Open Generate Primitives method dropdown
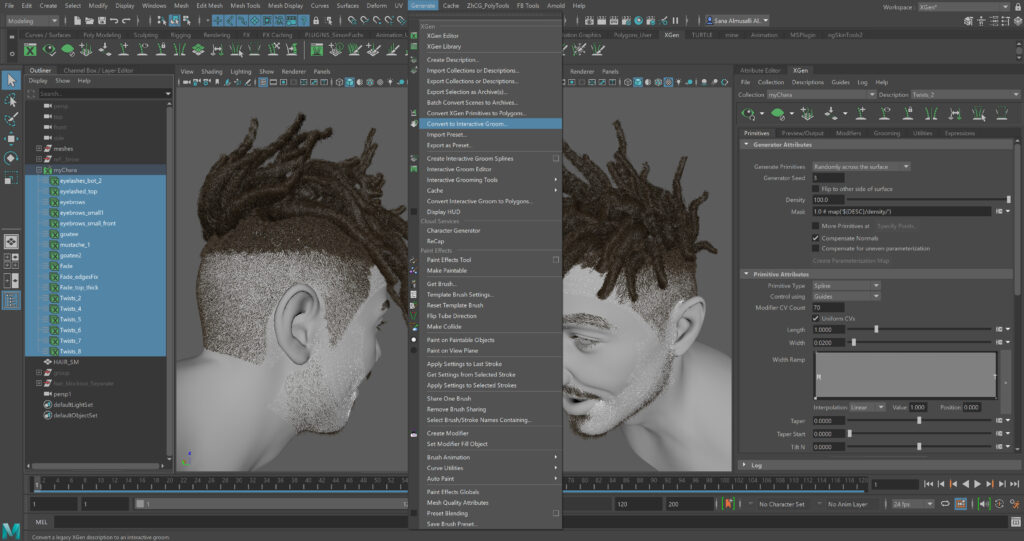The image size is (1024, 541). 861,167
